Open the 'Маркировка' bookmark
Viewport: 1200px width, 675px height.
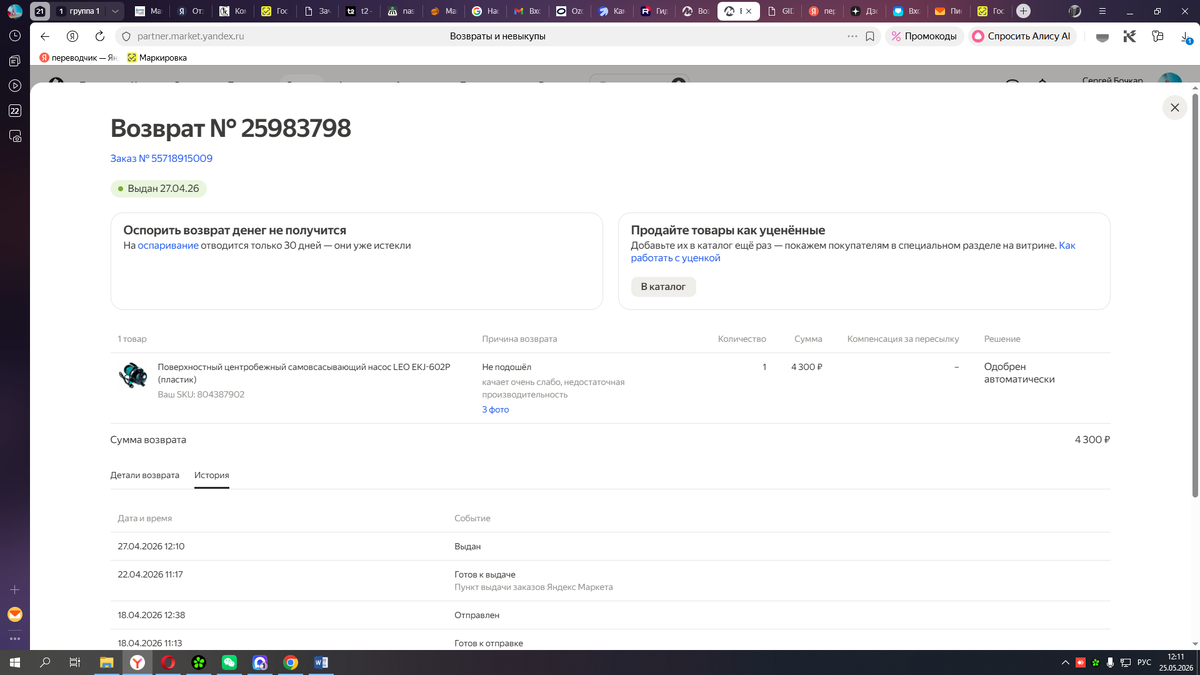click(157, 58)
